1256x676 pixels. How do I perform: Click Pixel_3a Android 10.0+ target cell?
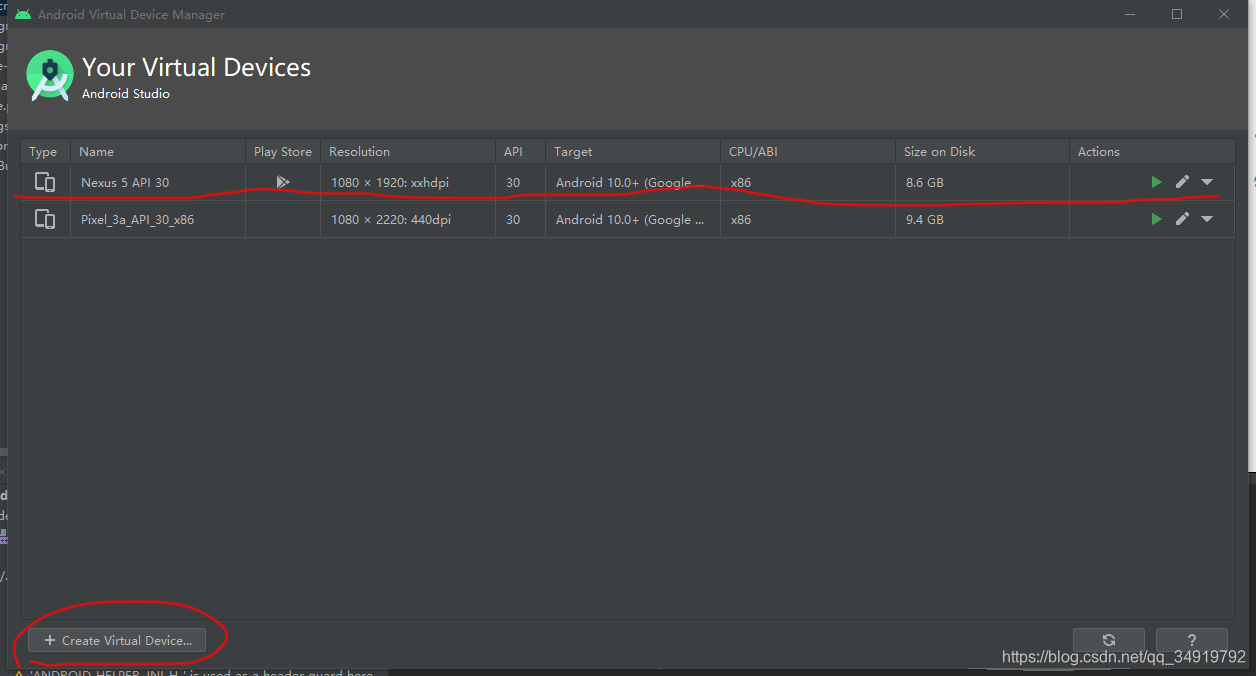632,219
